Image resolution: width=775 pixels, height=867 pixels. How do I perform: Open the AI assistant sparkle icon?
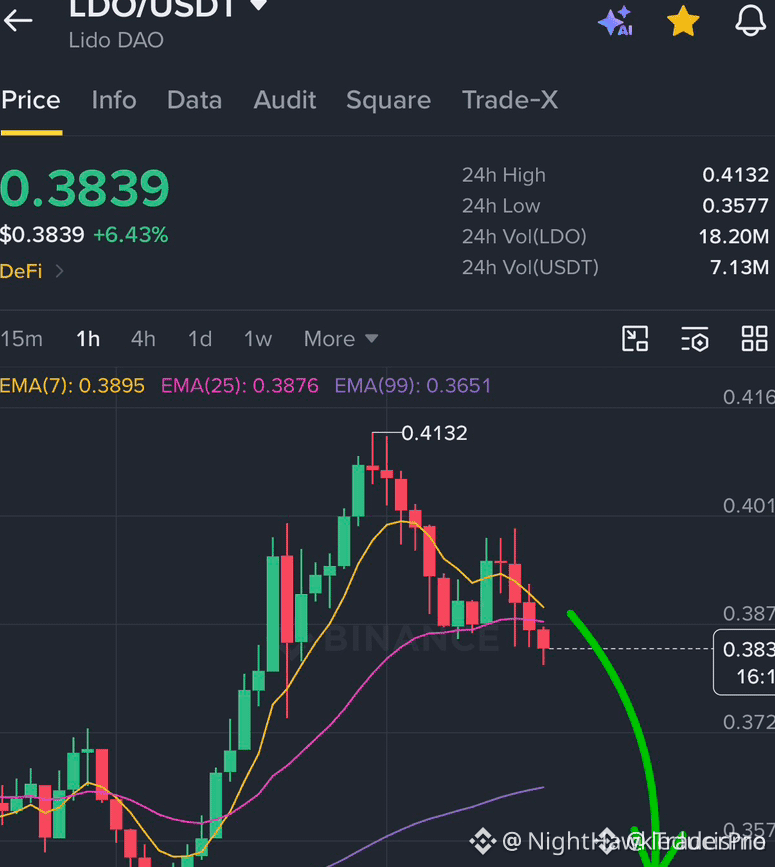click(616, 21)
